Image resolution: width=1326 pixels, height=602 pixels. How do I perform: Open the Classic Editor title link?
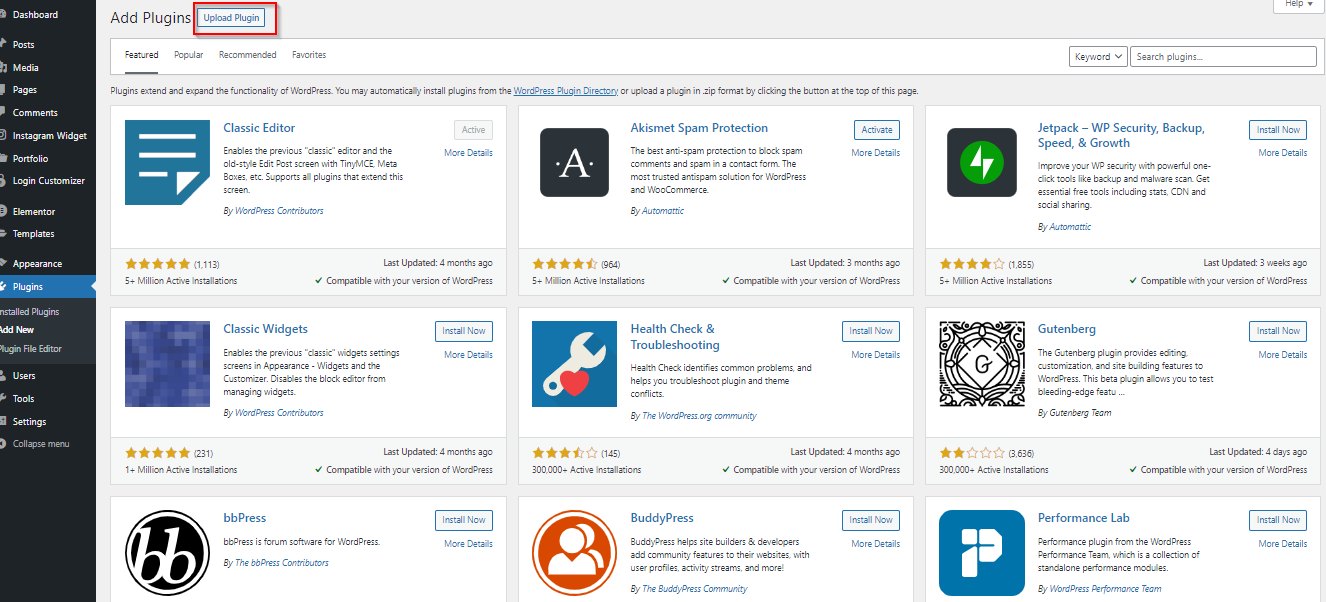tap(260, 128)
